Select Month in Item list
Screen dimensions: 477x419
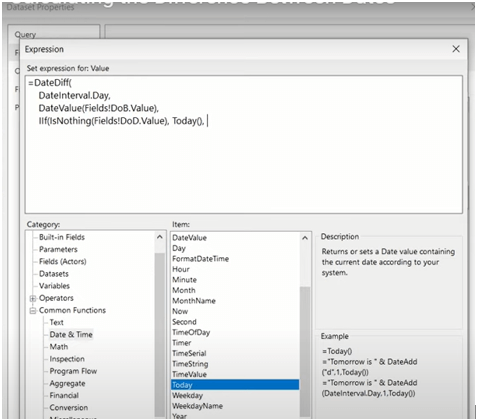pos(184,290)
